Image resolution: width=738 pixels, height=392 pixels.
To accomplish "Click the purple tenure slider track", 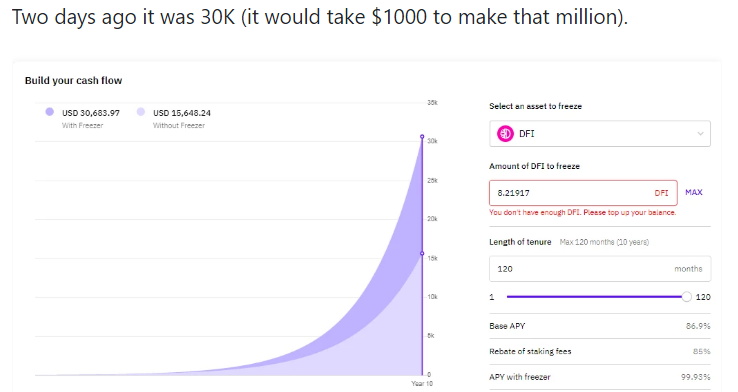I will tap(594, 297).
